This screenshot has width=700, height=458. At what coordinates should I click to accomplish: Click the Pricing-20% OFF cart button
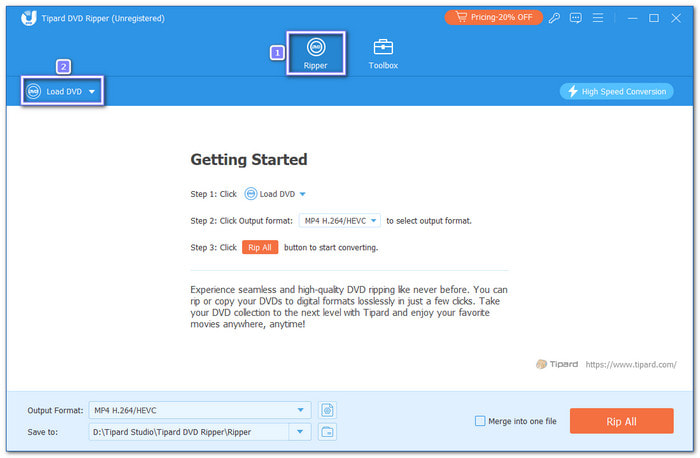pyautogui.click(x=493, y=18)
